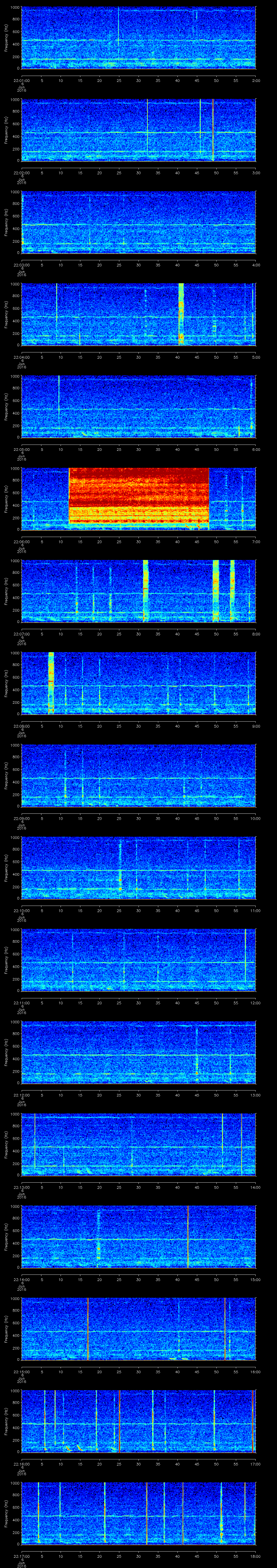Click the spectrogram panel starting at 22:17:00

(138, 1514)
